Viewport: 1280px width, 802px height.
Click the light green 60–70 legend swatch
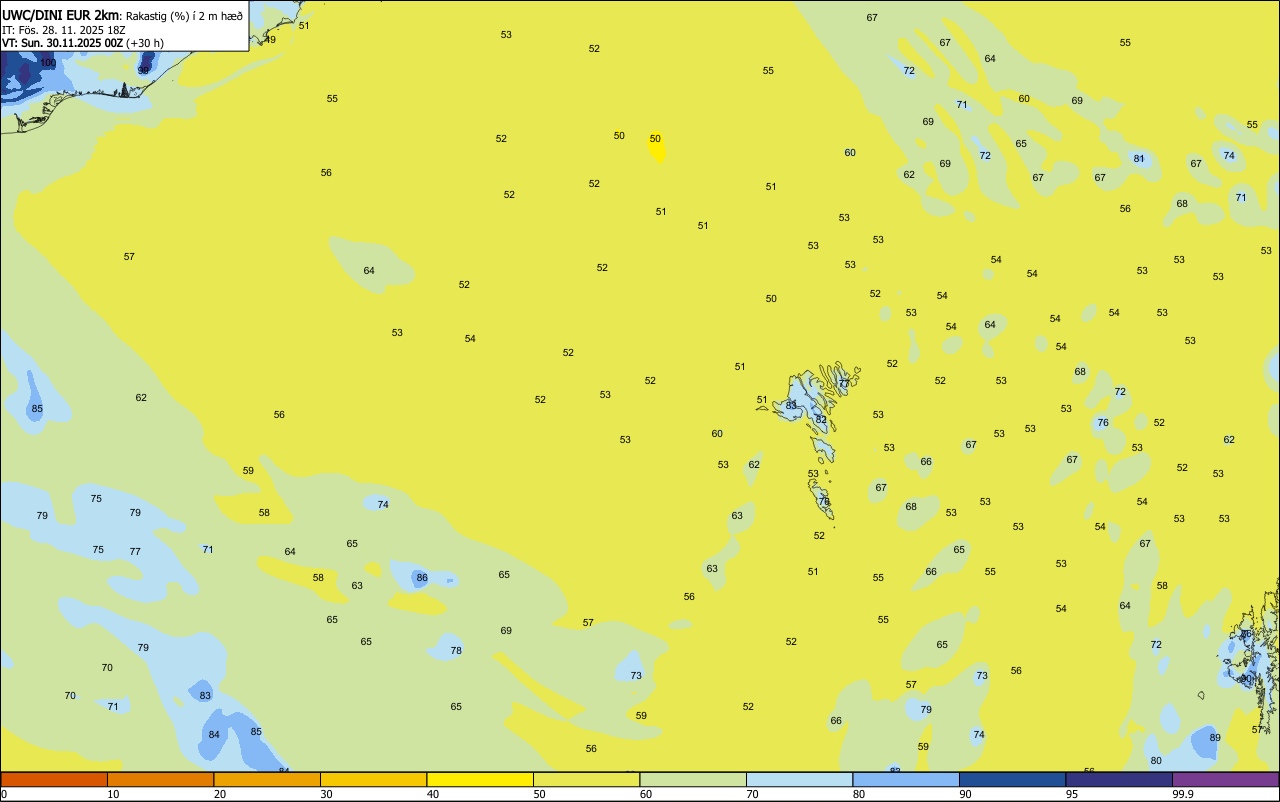click(x=693, y=779)
